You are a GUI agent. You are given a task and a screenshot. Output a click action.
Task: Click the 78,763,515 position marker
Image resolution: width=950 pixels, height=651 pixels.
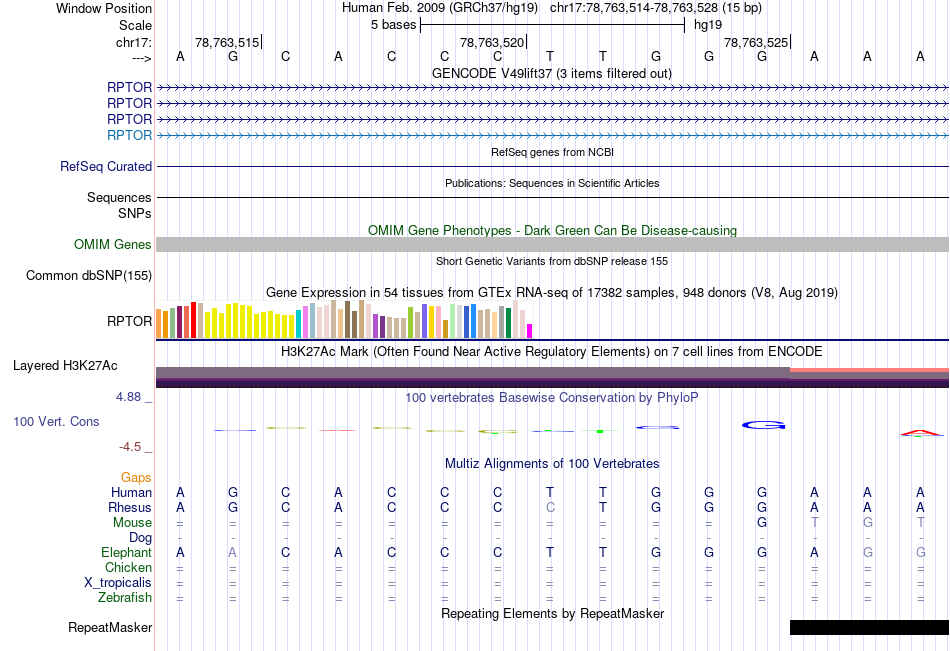(227, 42)
